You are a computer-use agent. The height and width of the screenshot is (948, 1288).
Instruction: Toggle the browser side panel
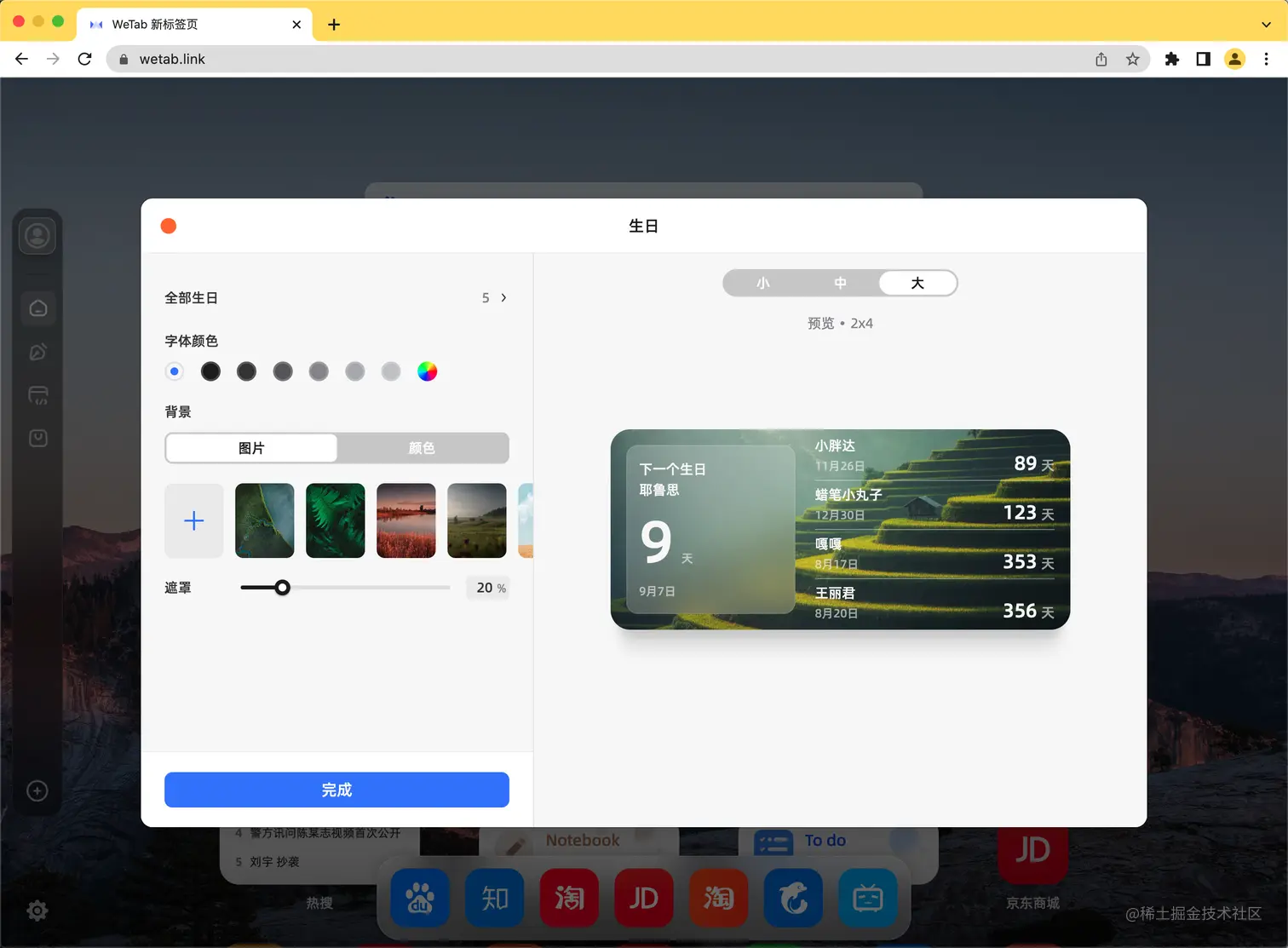tap(1203, 59)
